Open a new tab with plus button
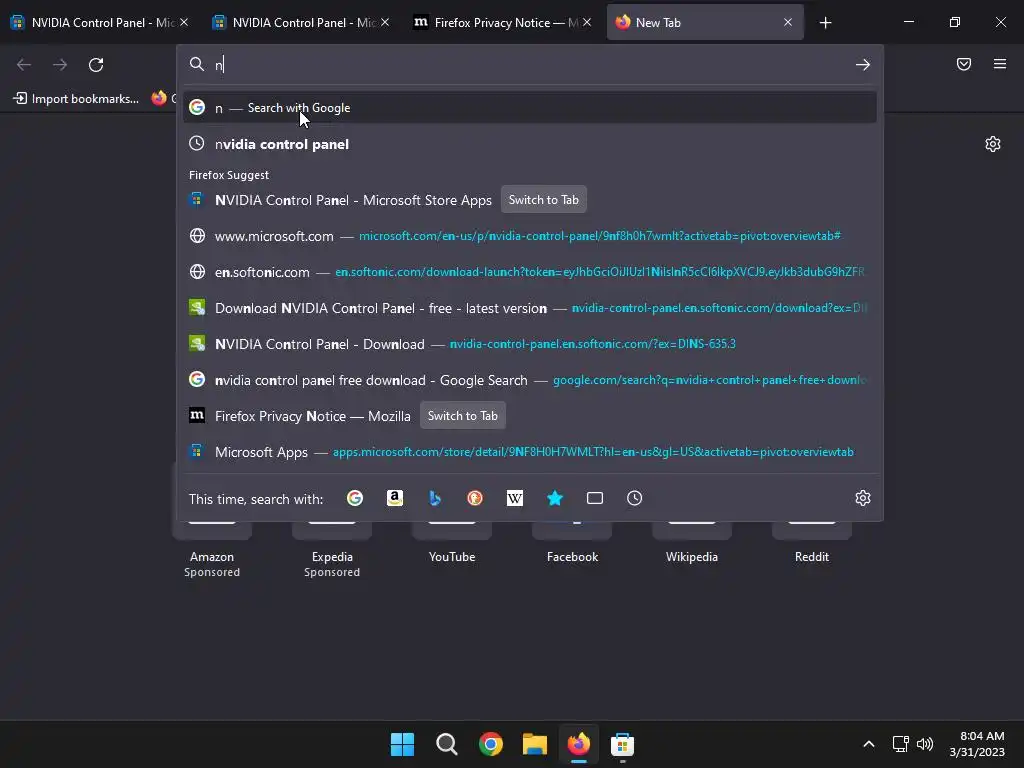This screenshot has height=768, width=1024. pos(825,23)
